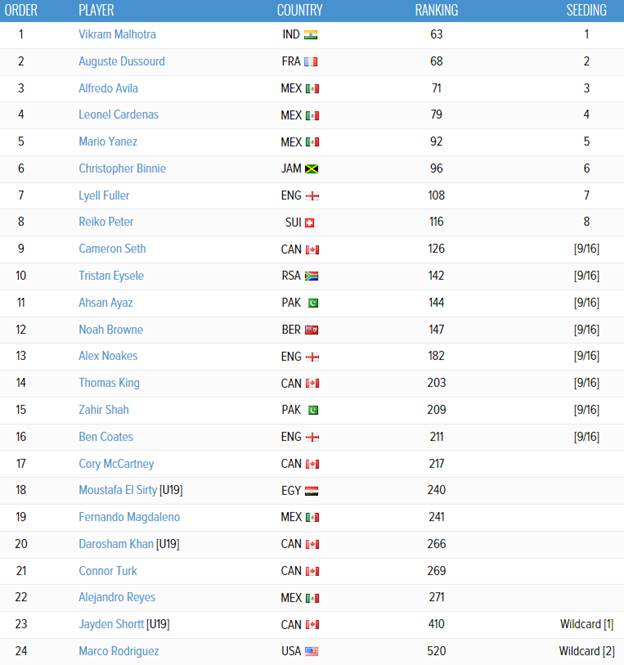Select the Christopher Binnie link
Viewport: 624px width, 665px height.
click(122, 168)
